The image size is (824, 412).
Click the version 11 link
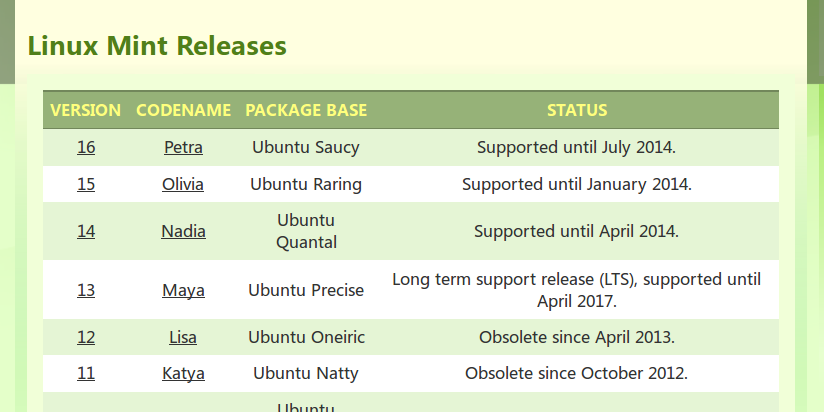[x=86, y=373]
